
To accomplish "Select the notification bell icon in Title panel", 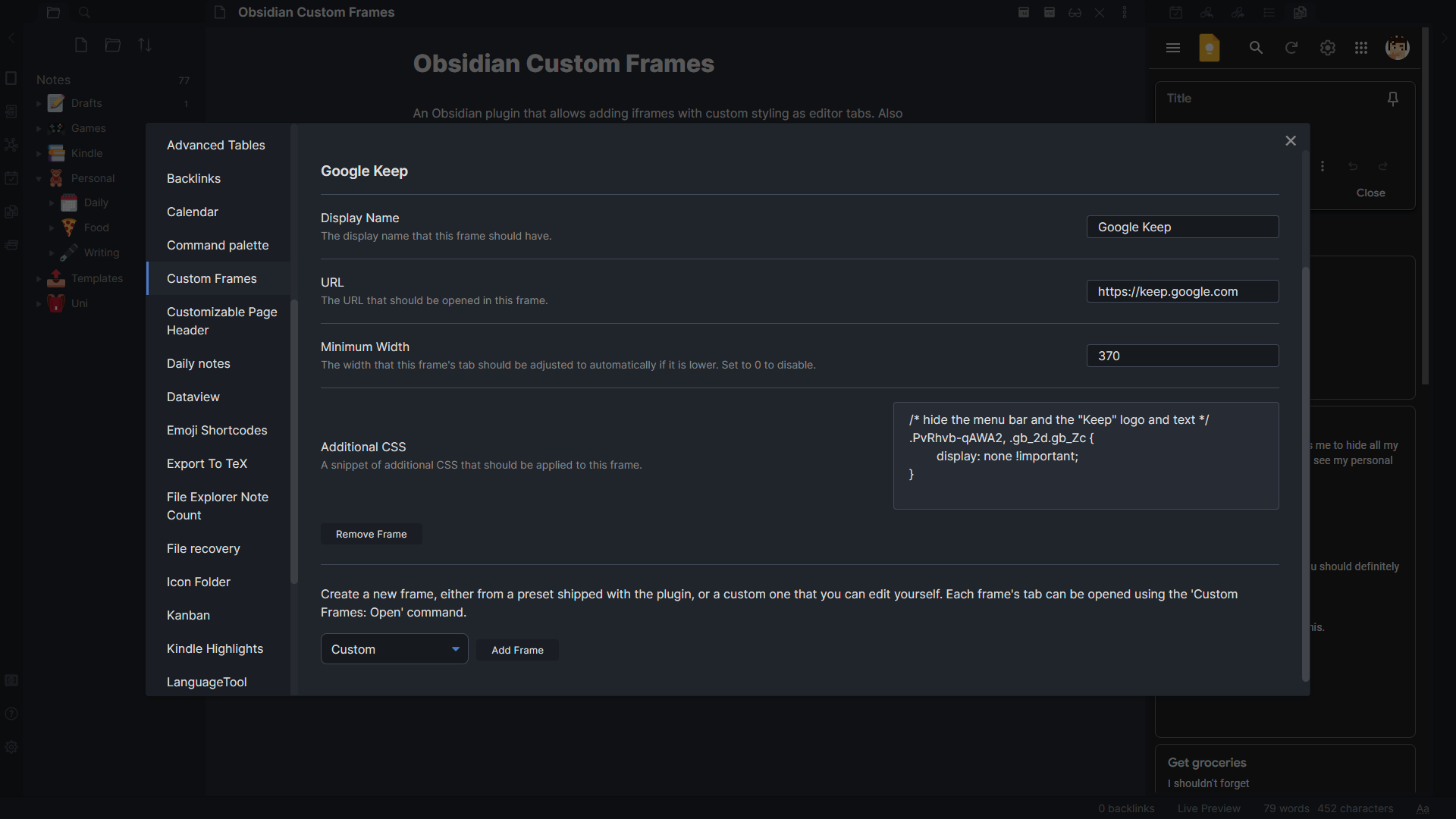I will [x=1394, y=98].
